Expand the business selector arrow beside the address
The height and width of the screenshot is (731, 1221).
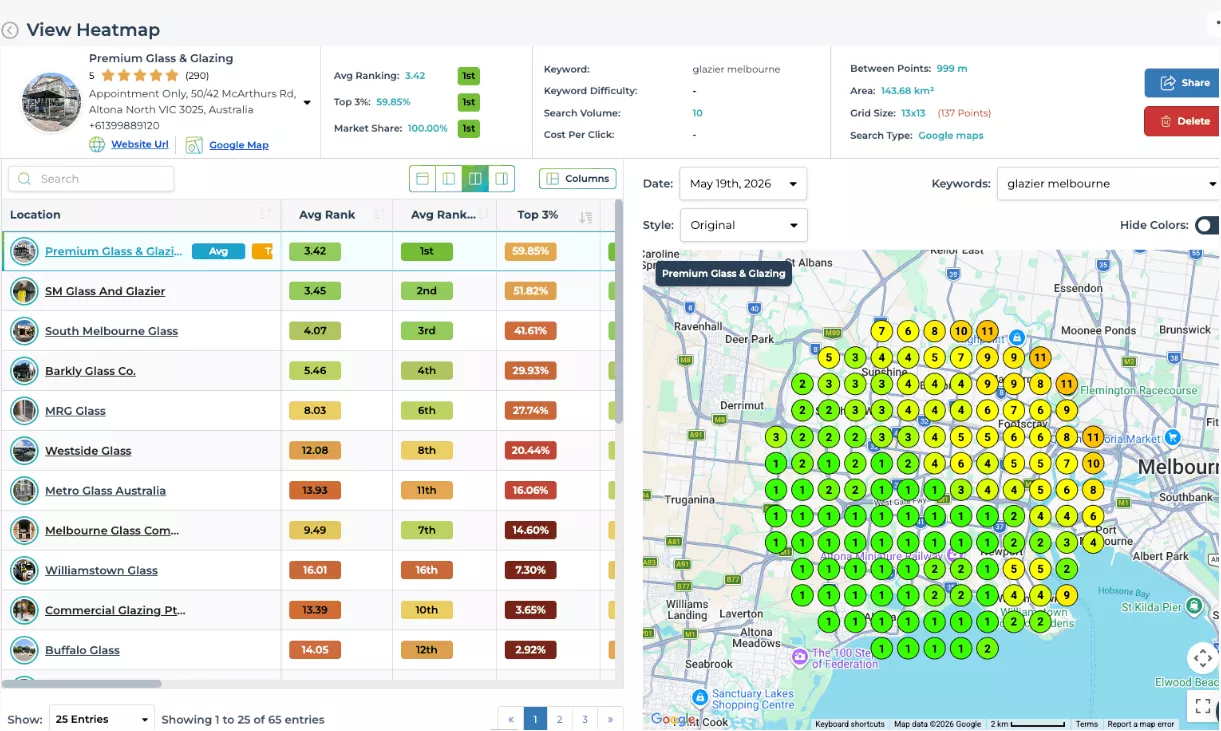307,102
